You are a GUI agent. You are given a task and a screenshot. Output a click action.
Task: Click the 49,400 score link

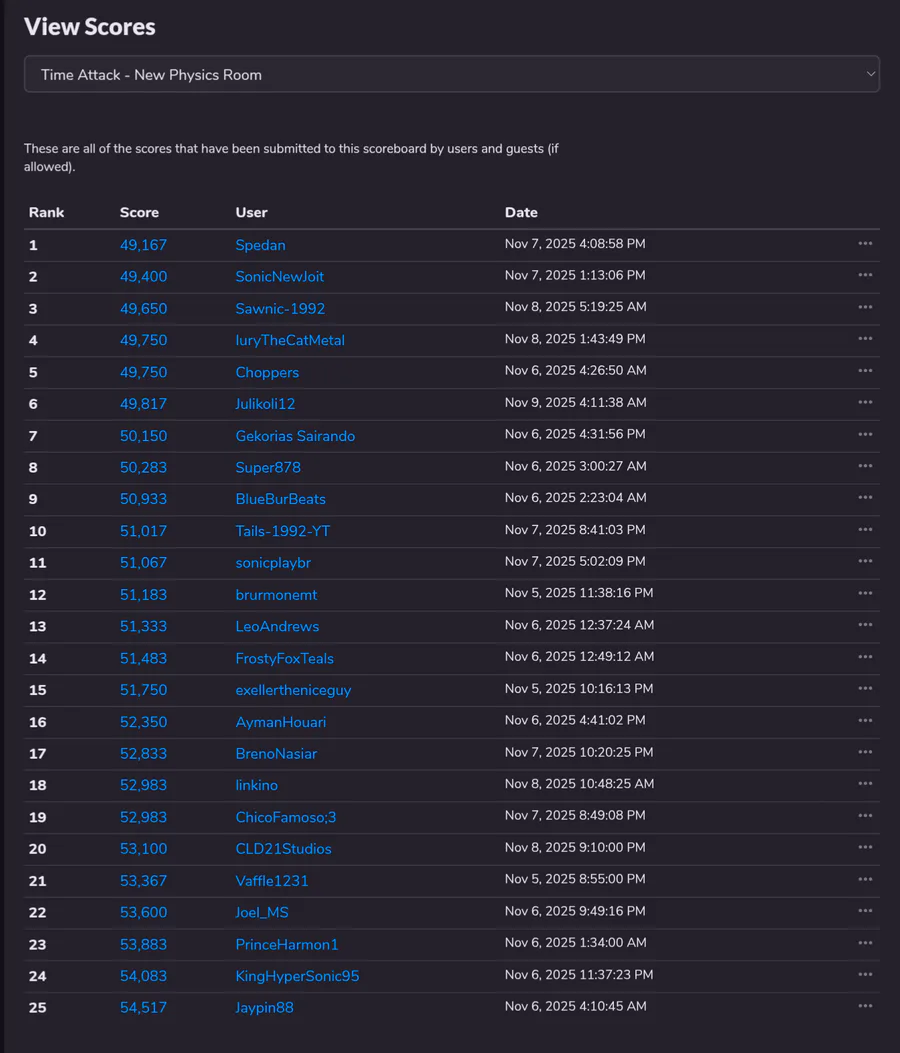tap(143, 277)
